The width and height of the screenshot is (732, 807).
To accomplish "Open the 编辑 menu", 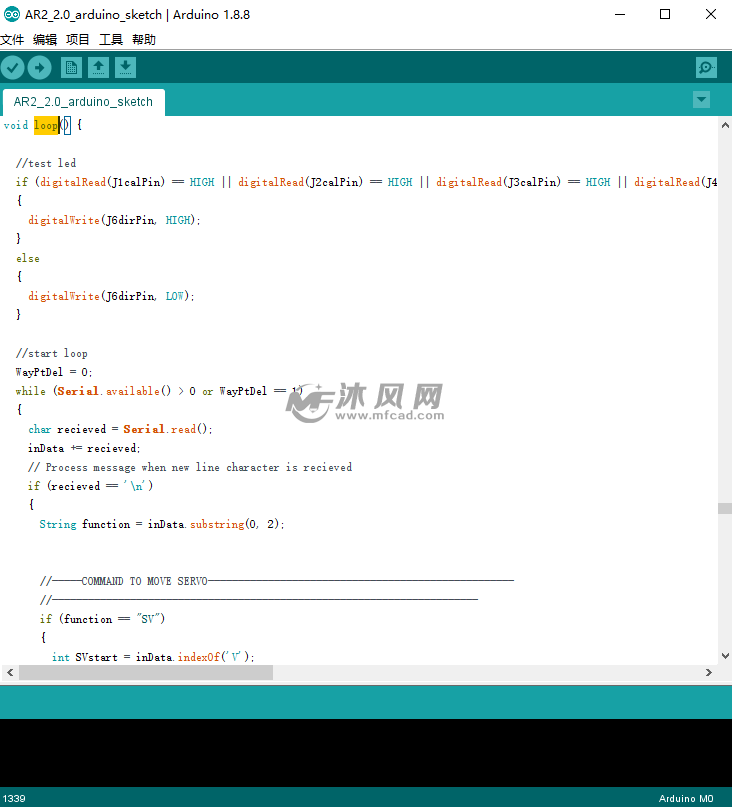I will 45,40.
